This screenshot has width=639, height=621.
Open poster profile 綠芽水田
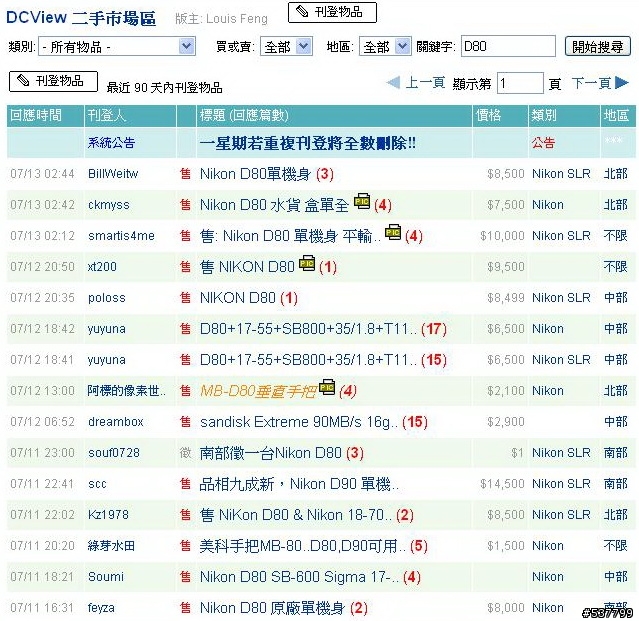(111, 546)
